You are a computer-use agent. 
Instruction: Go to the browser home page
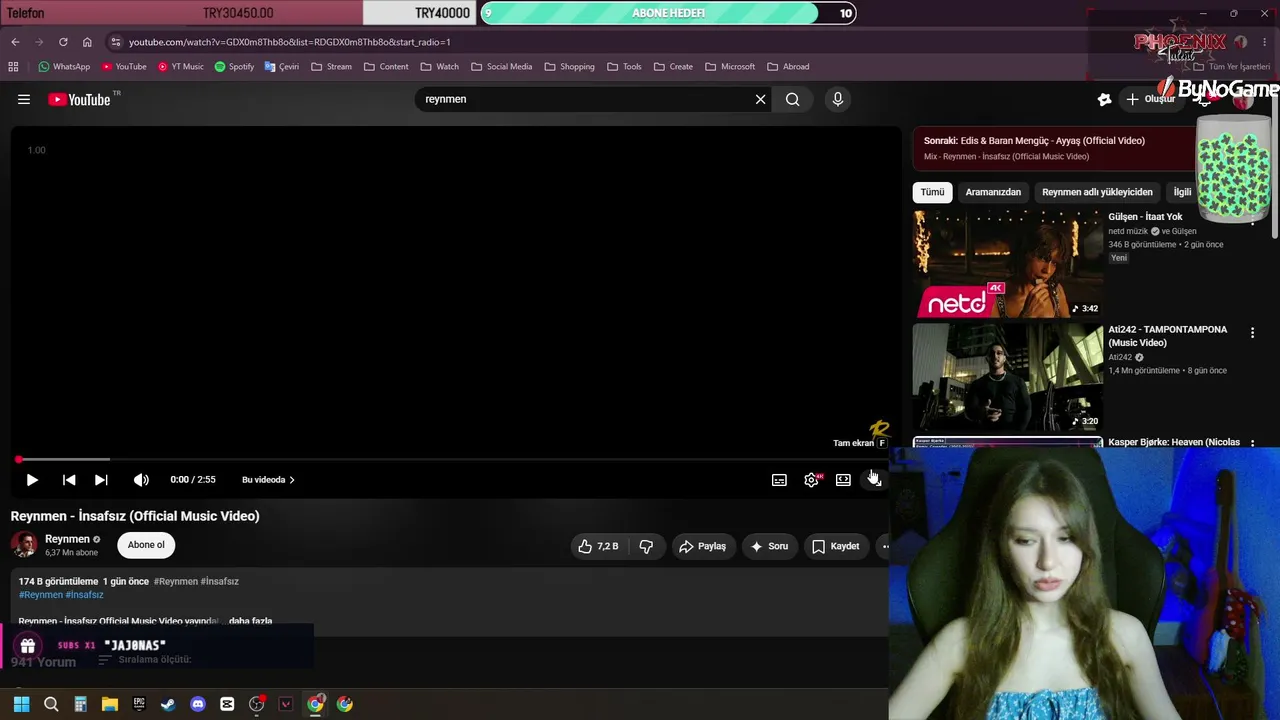click(x=87, y=42)
